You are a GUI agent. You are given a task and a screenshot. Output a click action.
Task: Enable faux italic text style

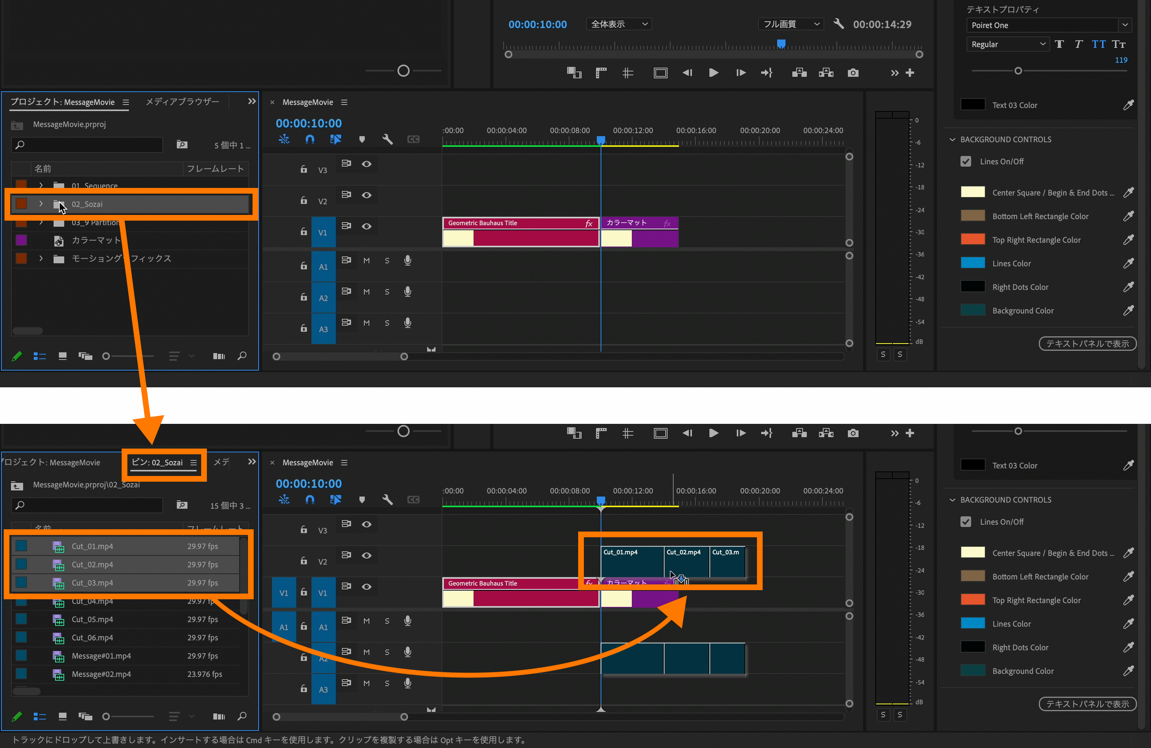(1078, 44)
